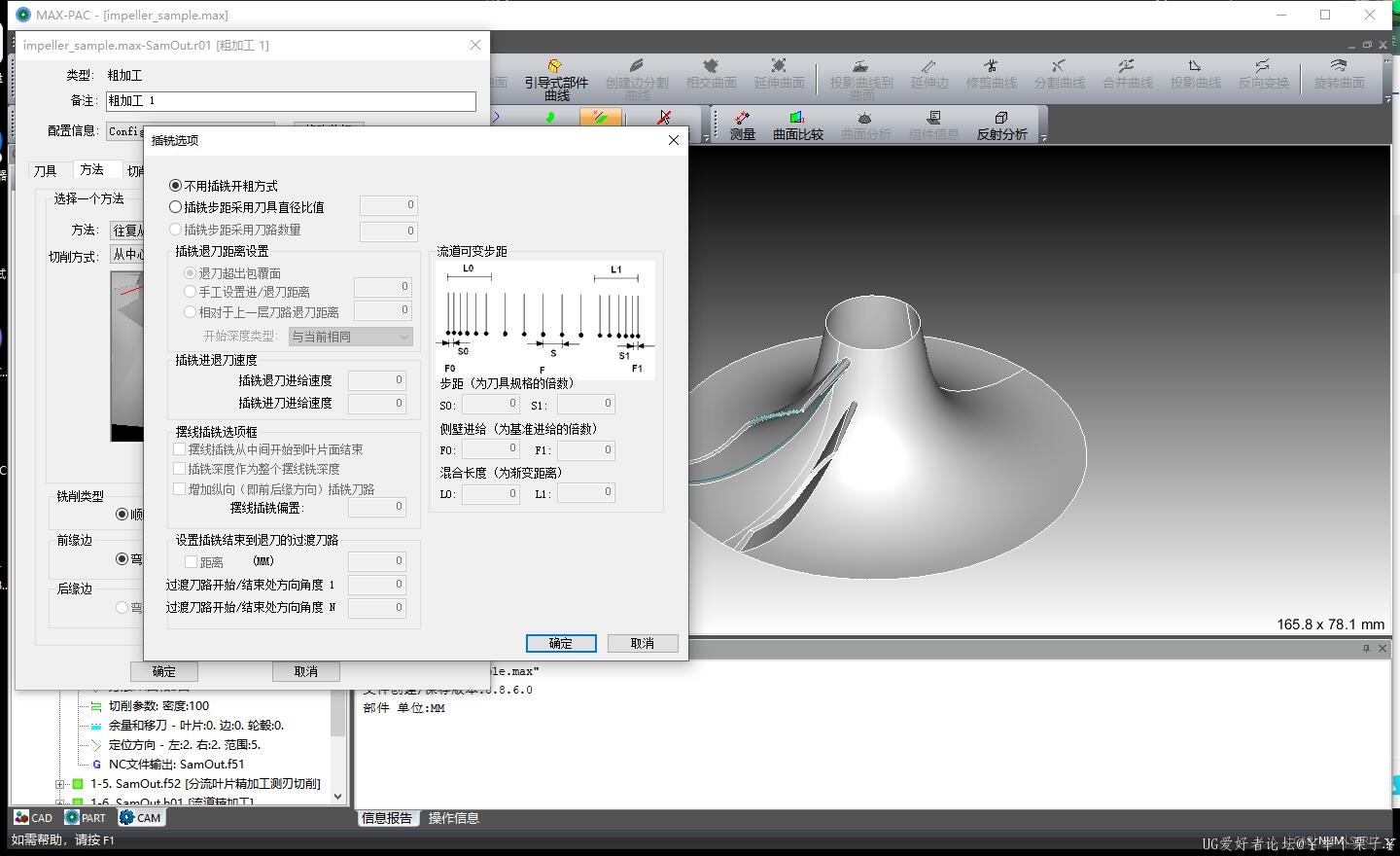Close the impeller_sample 粗加工 dialog
This screenshot has height=856, width=1400.
pyautogui.click(x=475, y=45)
